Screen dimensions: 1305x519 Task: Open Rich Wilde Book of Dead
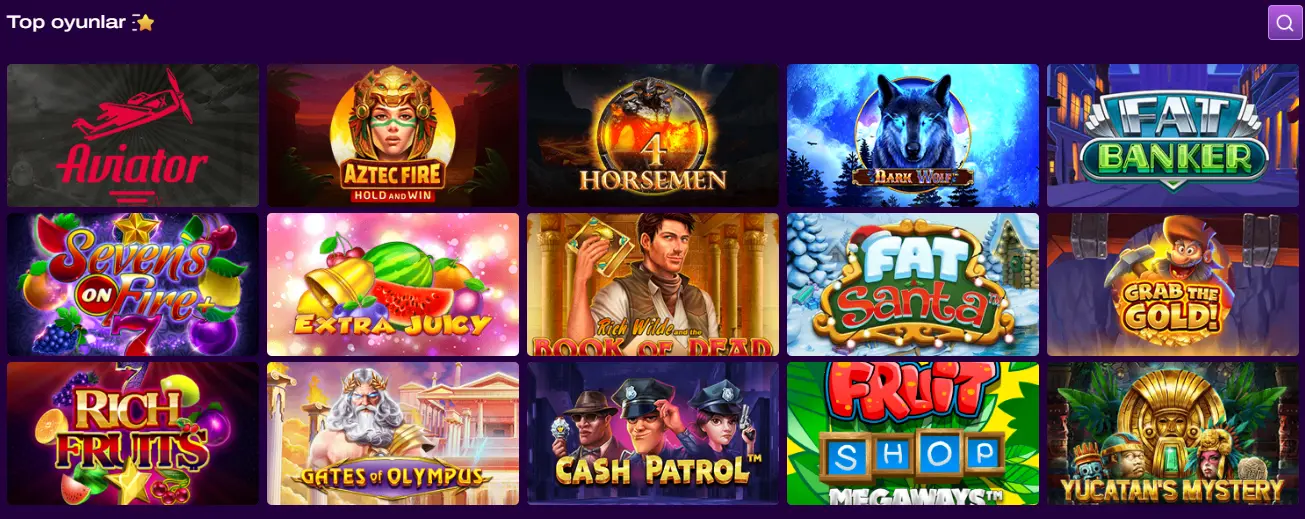(x=653, y=284)
